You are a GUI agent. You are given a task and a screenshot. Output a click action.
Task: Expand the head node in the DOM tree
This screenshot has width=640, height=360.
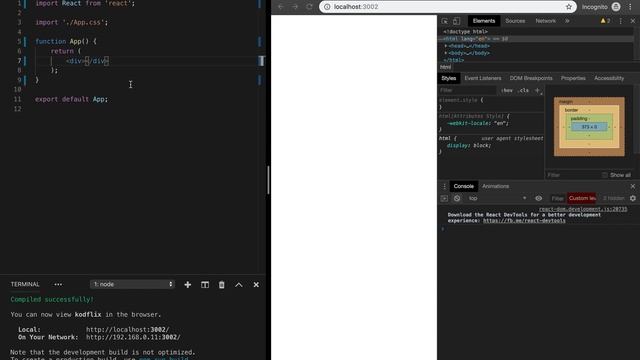tap(446, 46)
